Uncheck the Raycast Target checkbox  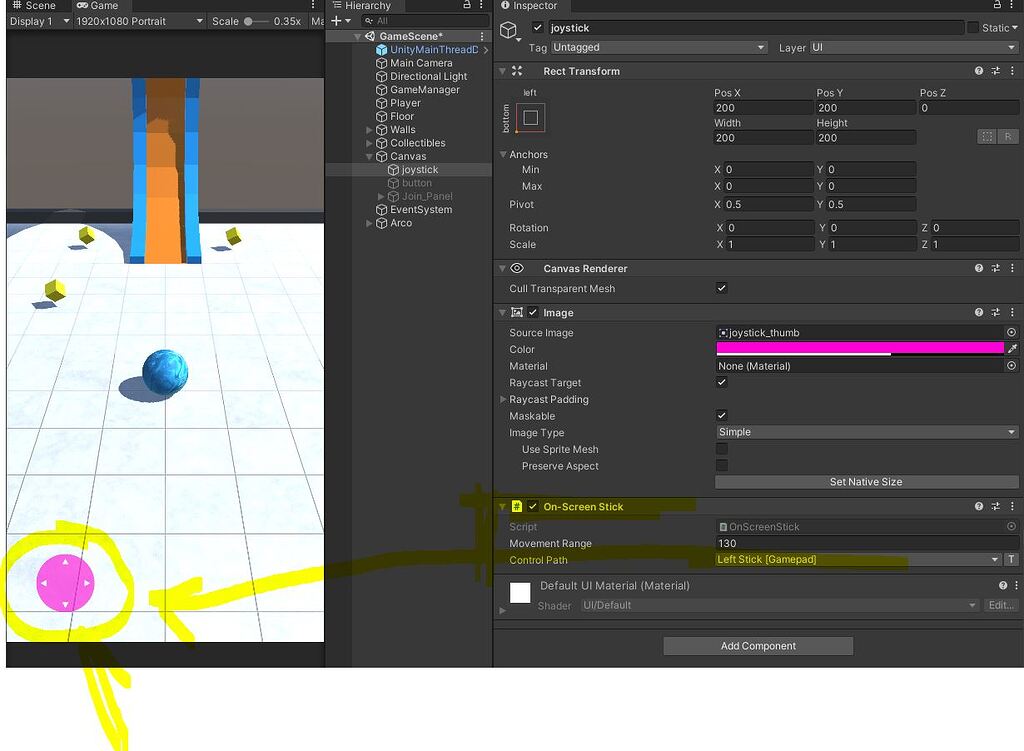pos(719,383)
